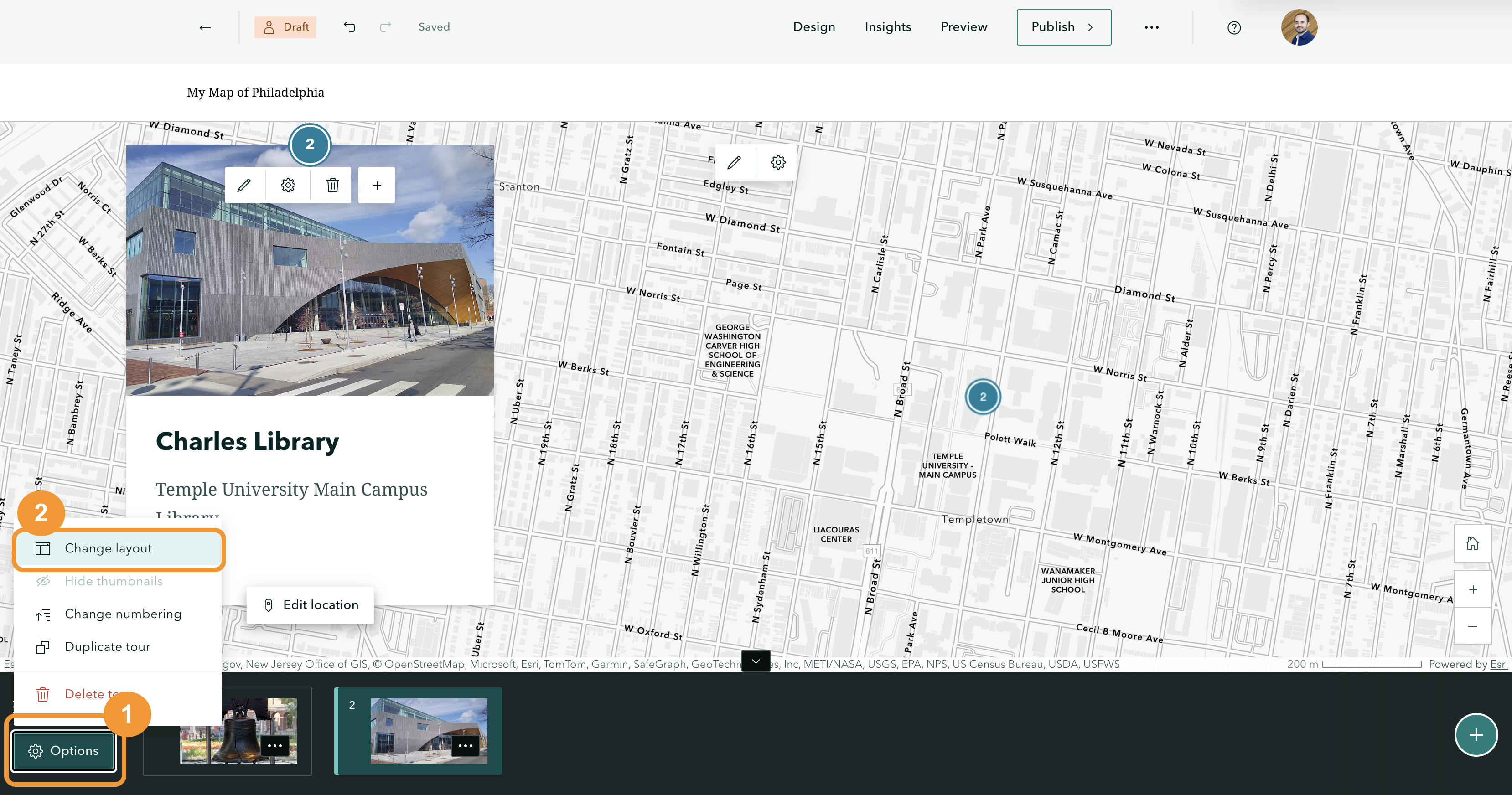Open the ellipsis menu on slide 2 thumbnail
This screenshot has width=1512, height=795.
coord(466,746)
